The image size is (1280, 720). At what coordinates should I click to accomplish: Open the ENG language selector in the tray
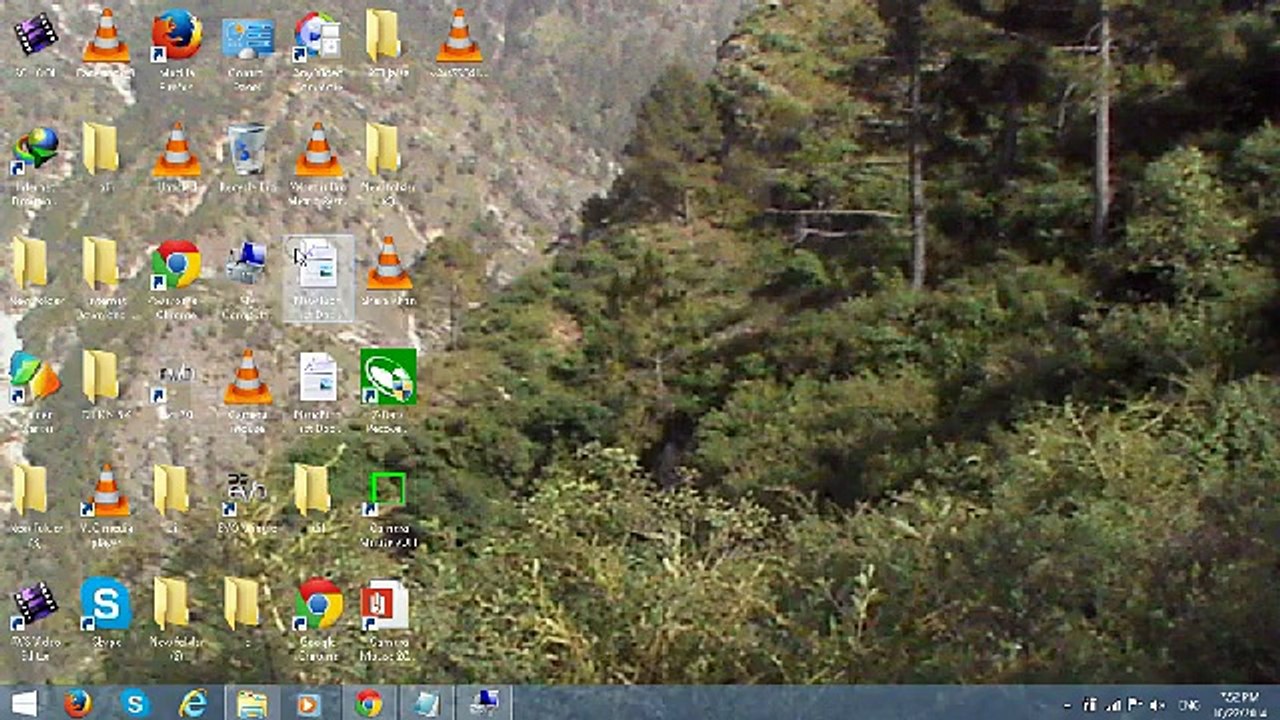coord(1191,704)
